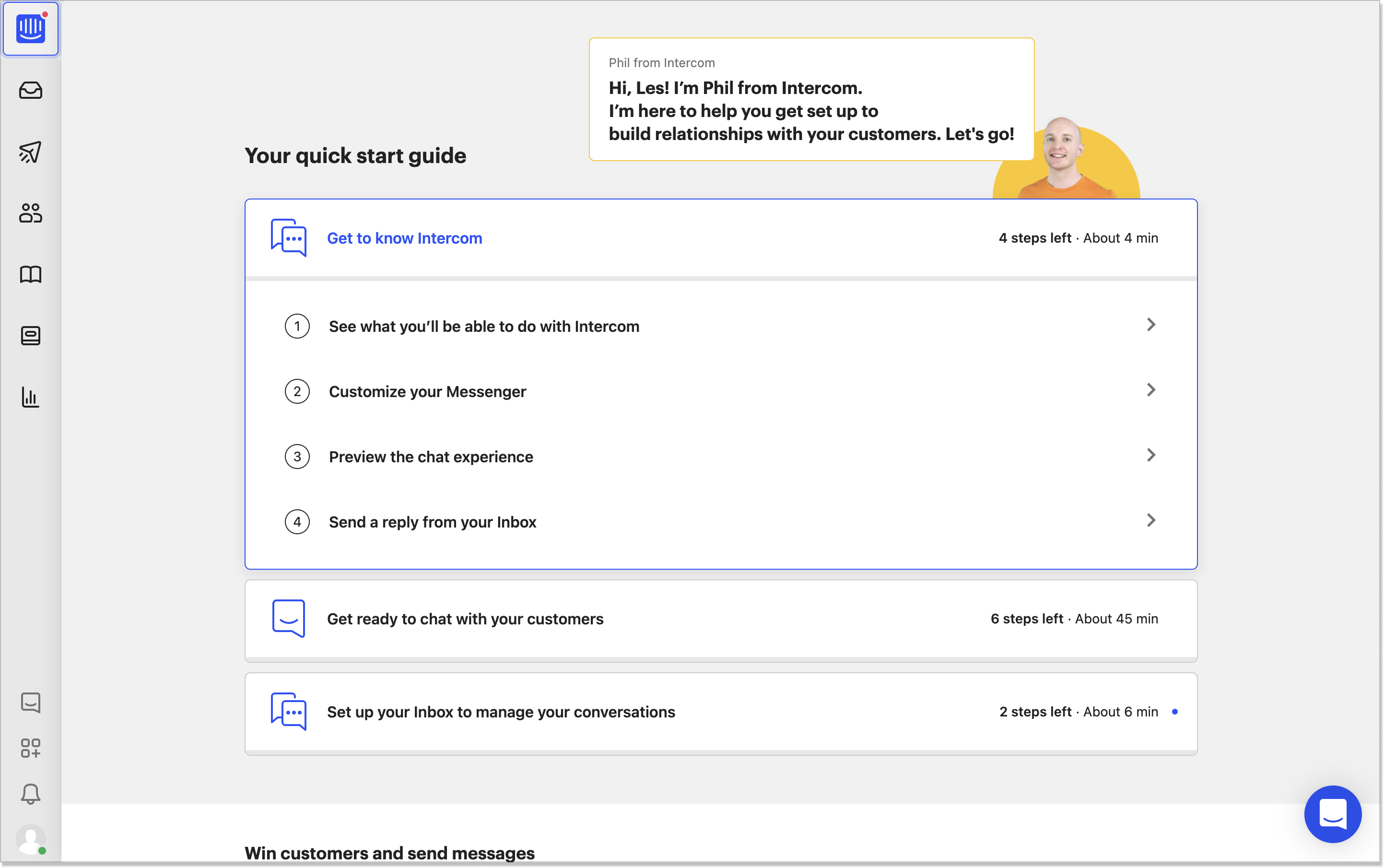This screenshot has width=1384, height=868.
Task: Click '6 steps left · About 45 min' text
Action: click(1074, 619)
